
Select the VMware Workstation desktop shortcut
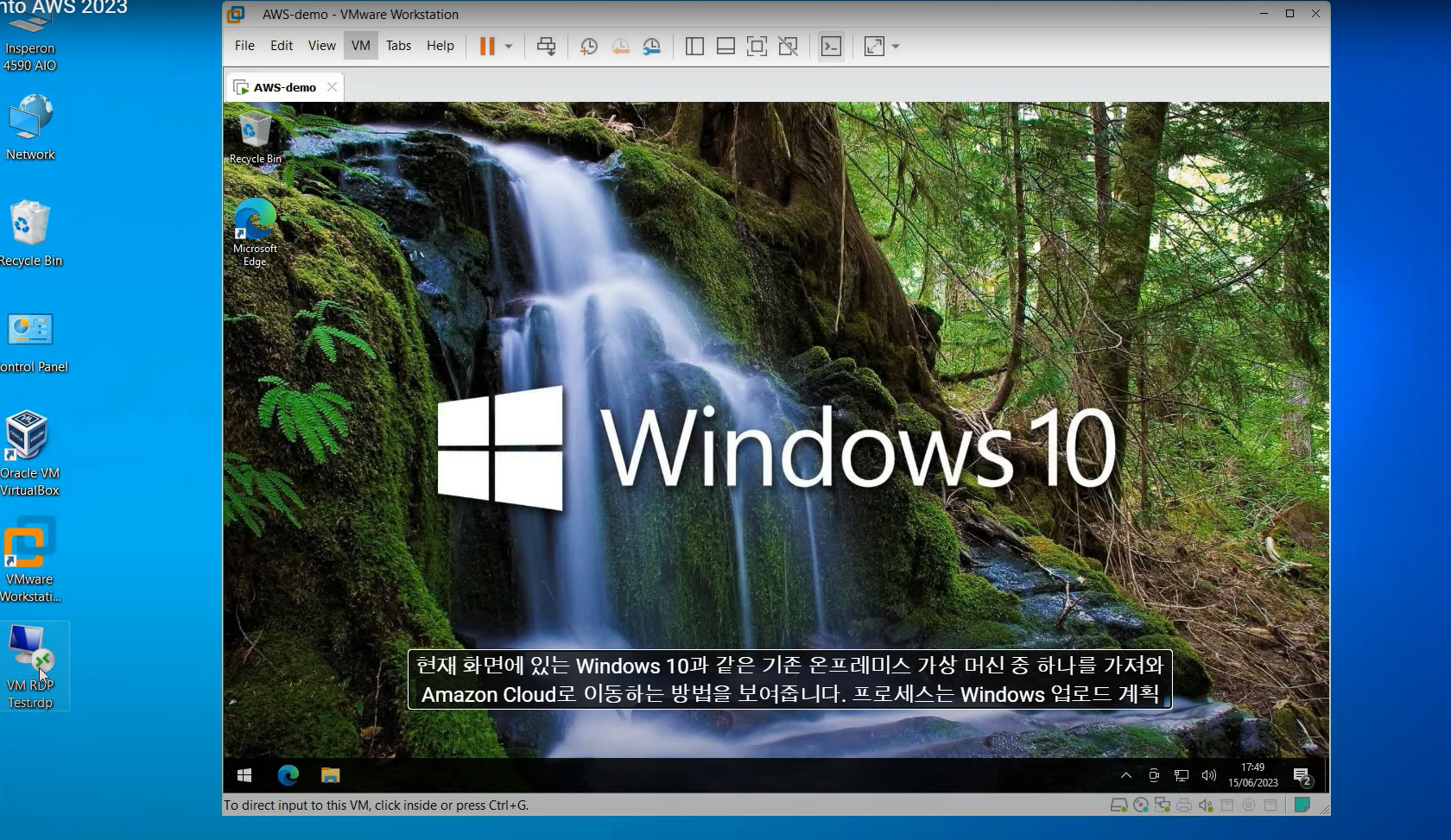(x=30, y=559)
